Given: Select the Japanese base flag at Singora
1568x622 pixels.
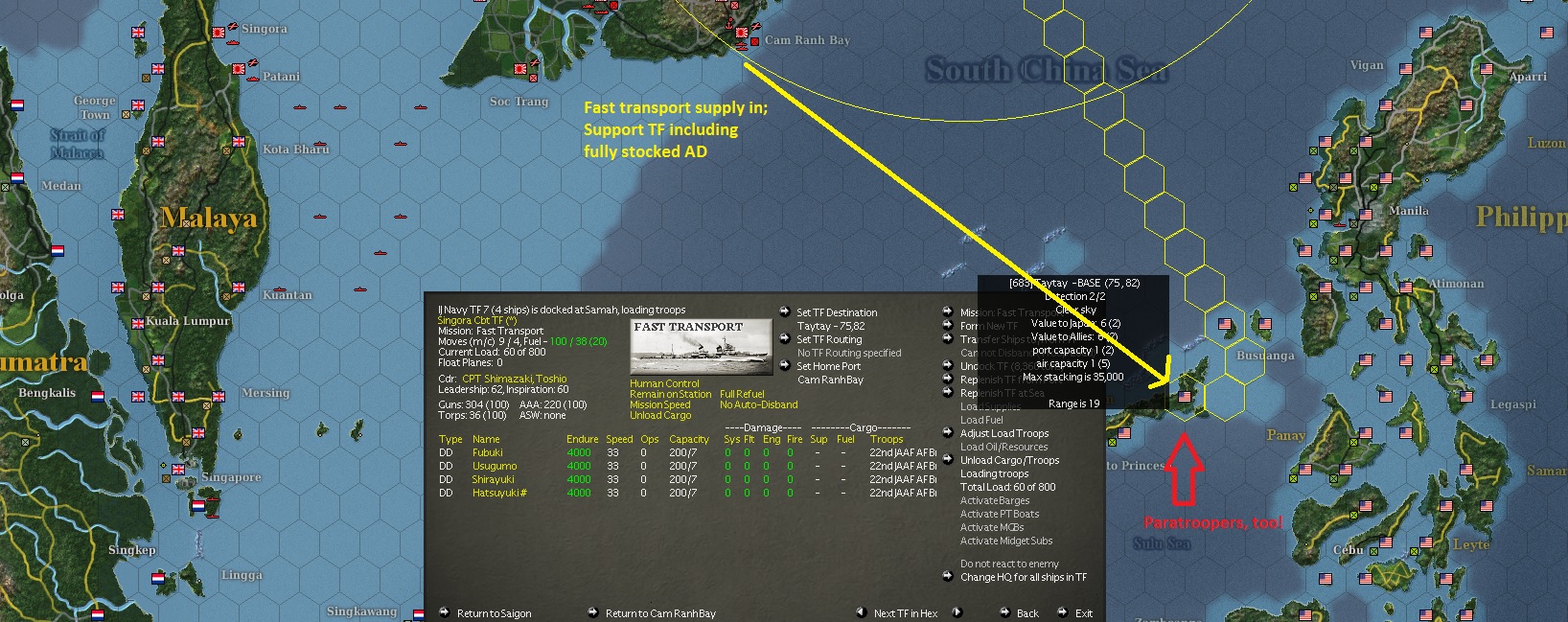Looking at the screenshot, I should point(219,32).
